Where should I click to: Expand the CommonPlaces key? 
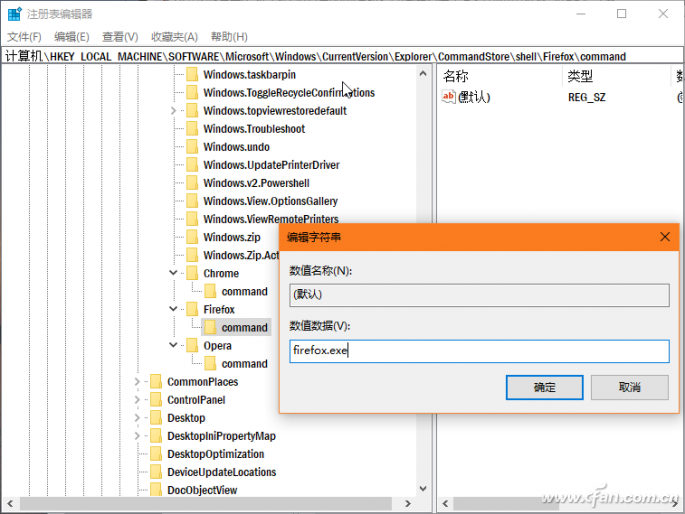pos(137,382)
